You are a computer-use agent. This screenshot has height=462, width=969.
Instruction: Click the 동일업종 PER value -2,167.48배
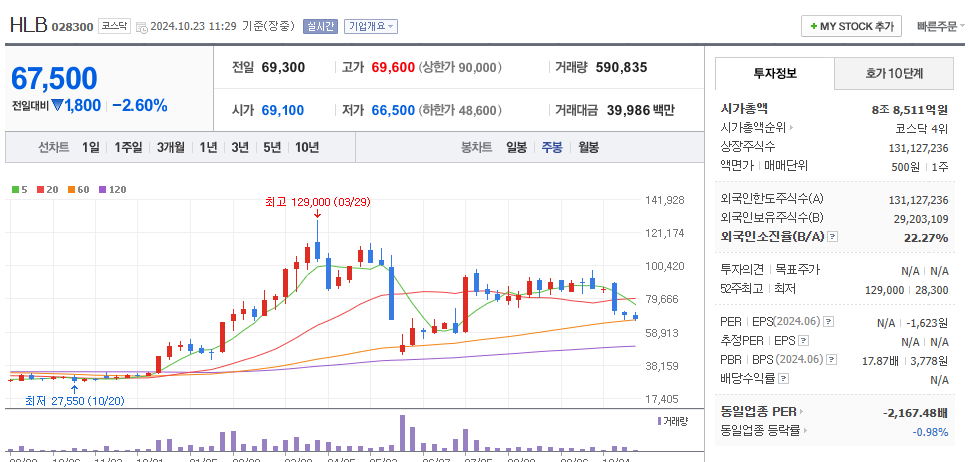pyautogui.click(x=916, y=412)
